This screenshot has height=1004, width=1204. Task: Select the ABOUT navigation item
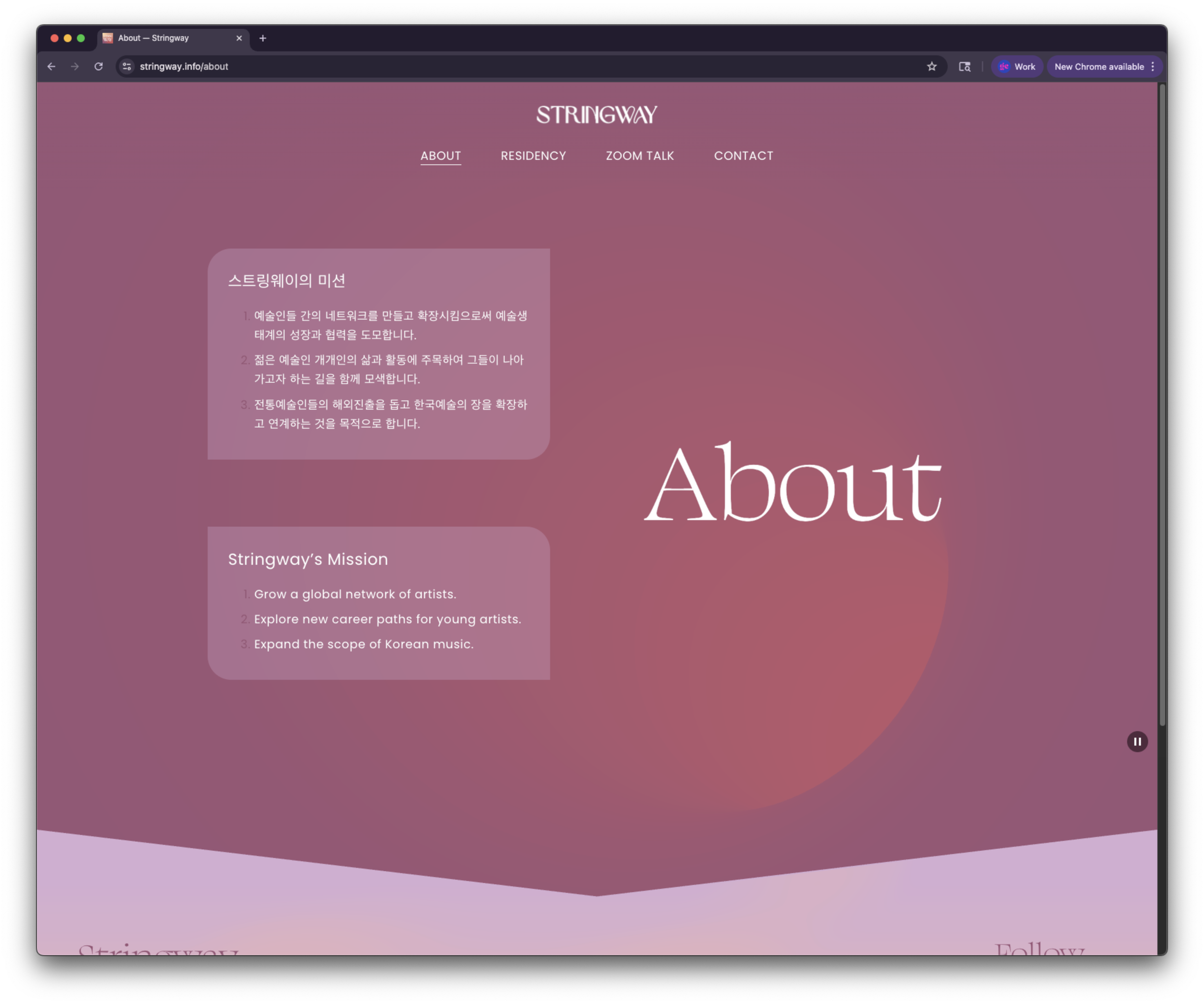[440, 156]
